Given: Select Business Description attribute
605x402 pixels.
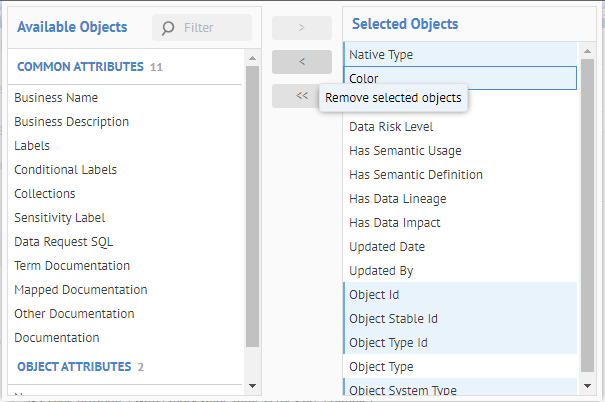Looking at the screenshot, I should coord(125,122).
